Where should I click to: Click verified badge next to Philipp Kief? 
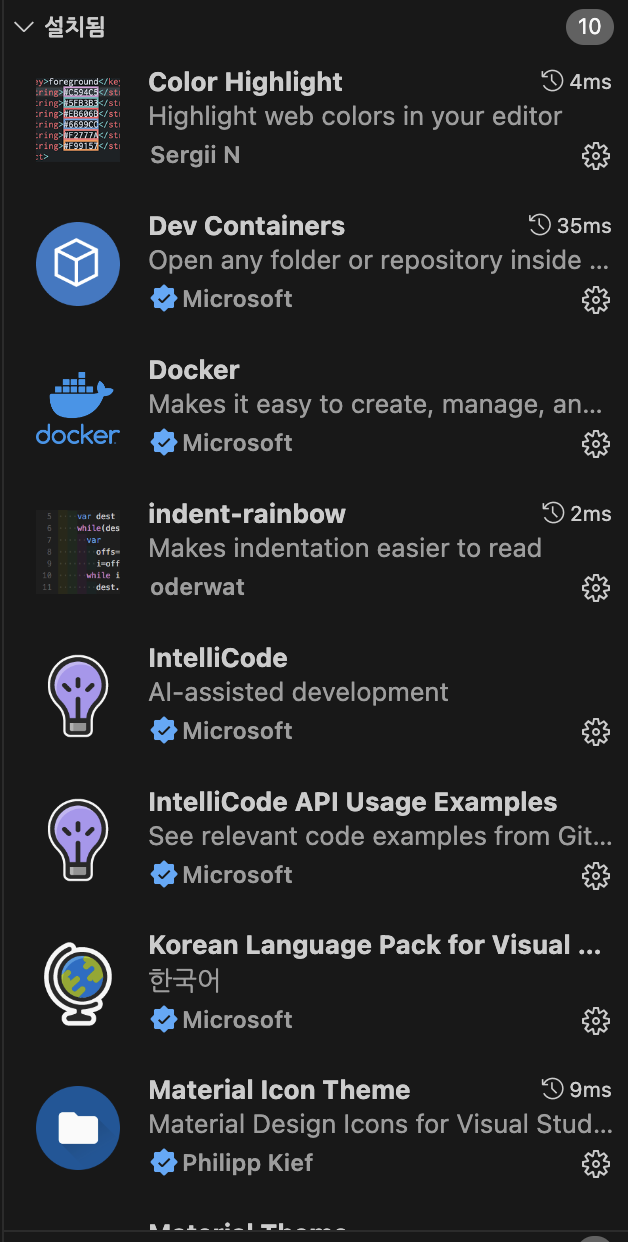point(164,1163)
